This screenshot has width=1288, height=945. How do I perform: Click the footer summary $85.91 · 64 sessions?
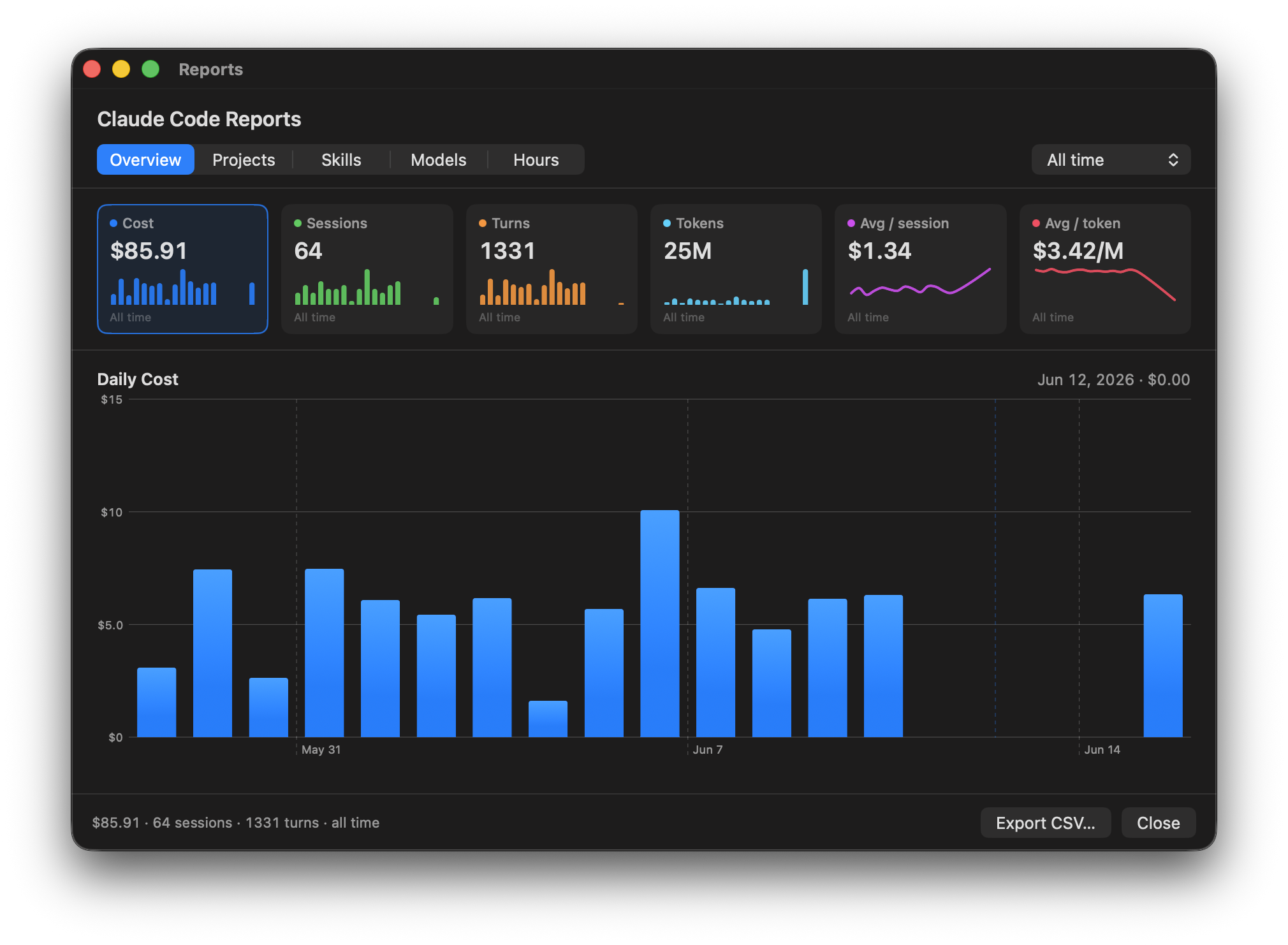pyautogui.click(x=236, y=823)
